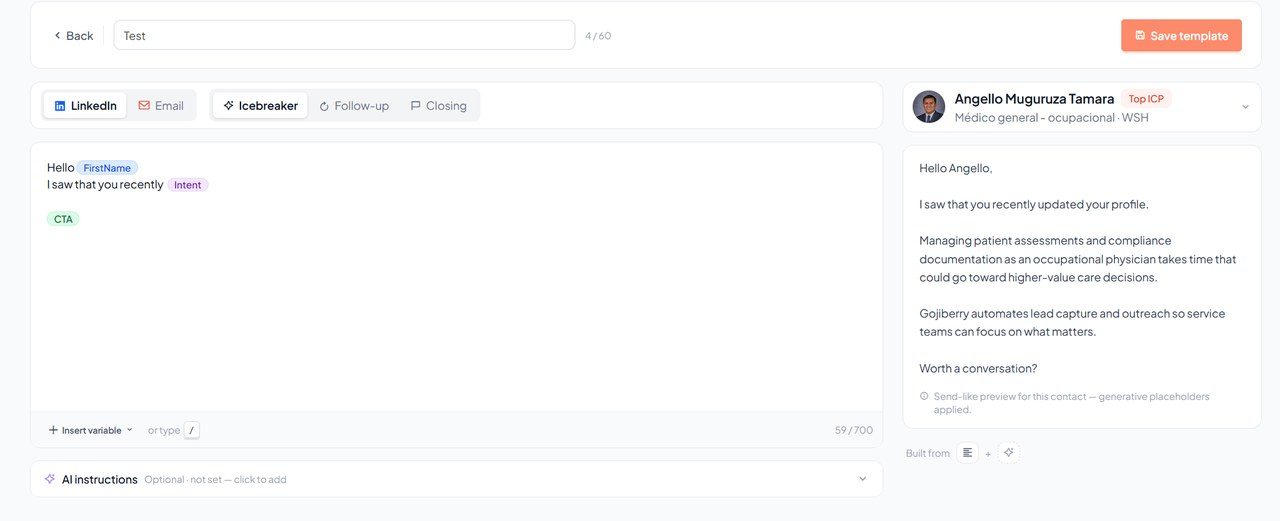Click the 59 / 700 character counter
This screenshot has height=521, width=1280.
[x=854, y=430]
